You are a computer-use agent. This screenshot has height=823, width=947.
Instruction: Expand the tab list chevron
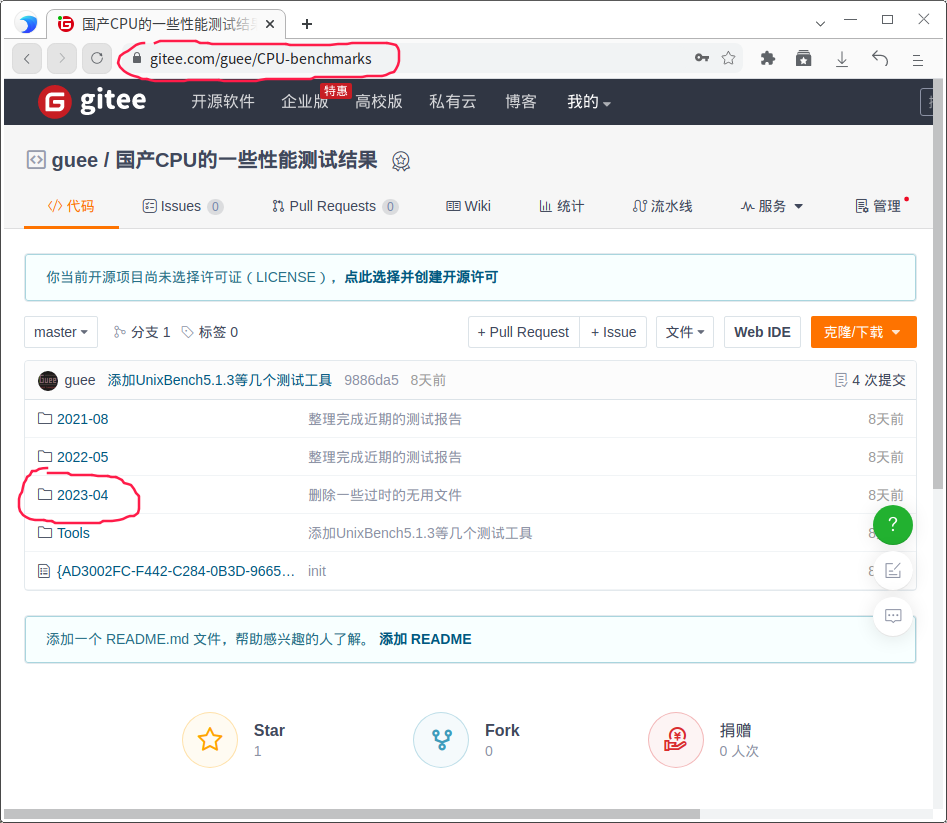[x=820, y=24]
